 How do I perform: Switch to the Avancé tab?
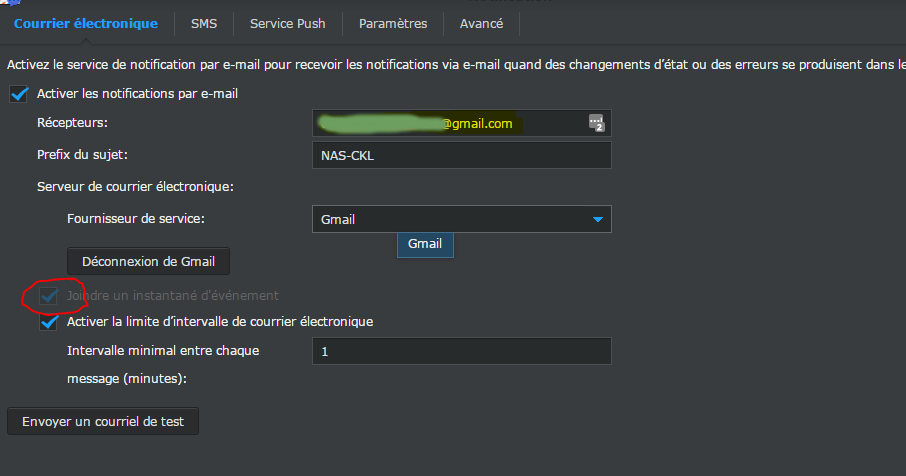481,23
